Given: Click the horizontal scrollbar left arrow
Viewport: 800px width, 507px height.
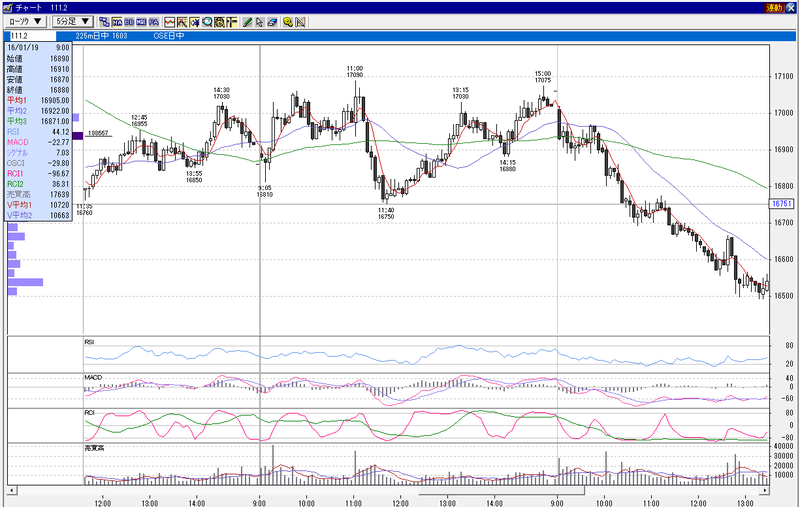Looking at the screenshot, I should coord(11,491).
